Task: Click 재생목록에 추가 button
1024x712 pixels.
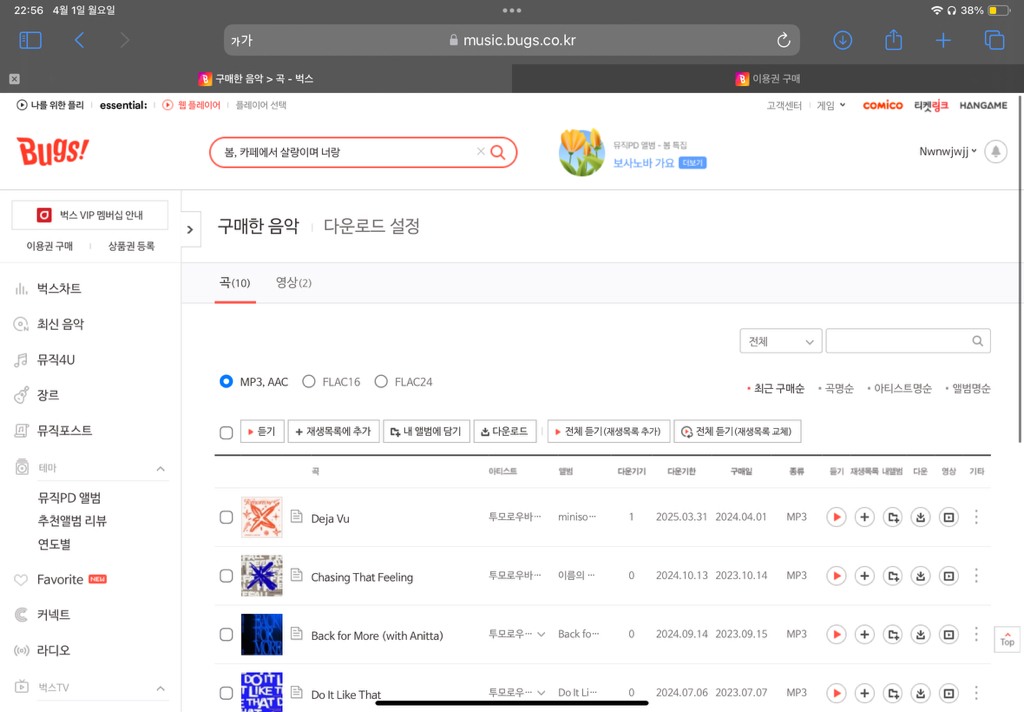Action: [333, 431]
